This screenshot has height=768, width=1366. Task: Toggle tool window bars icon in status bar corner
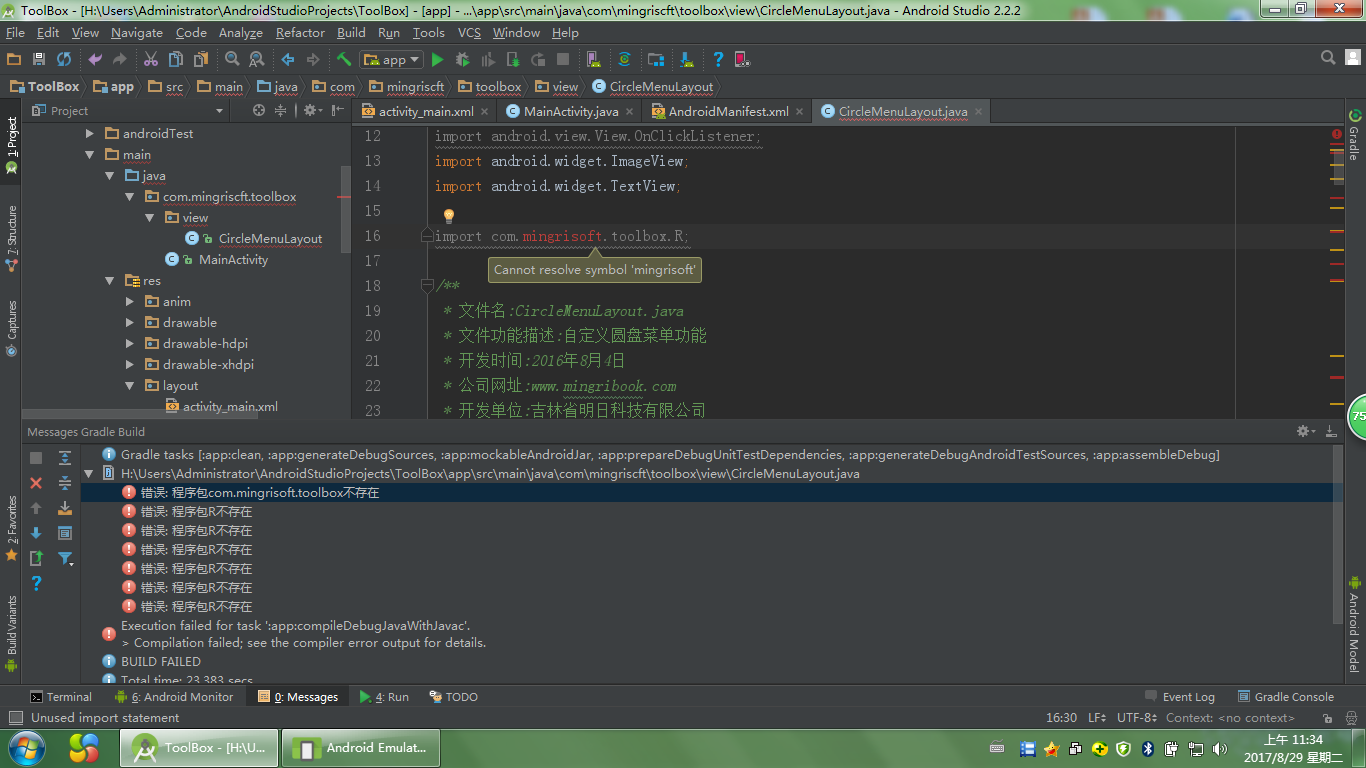click(x=15, y=717)
